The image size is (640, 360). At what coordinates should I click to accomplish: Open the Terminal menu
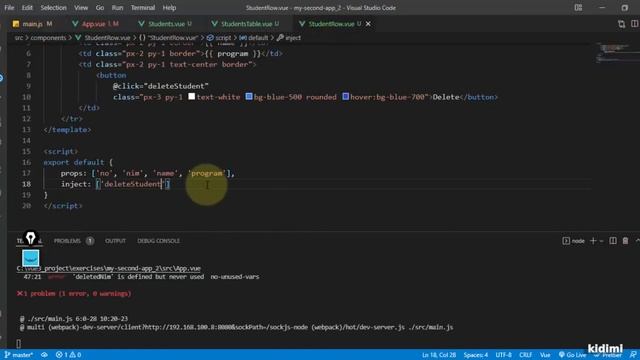tap(143, 8)
